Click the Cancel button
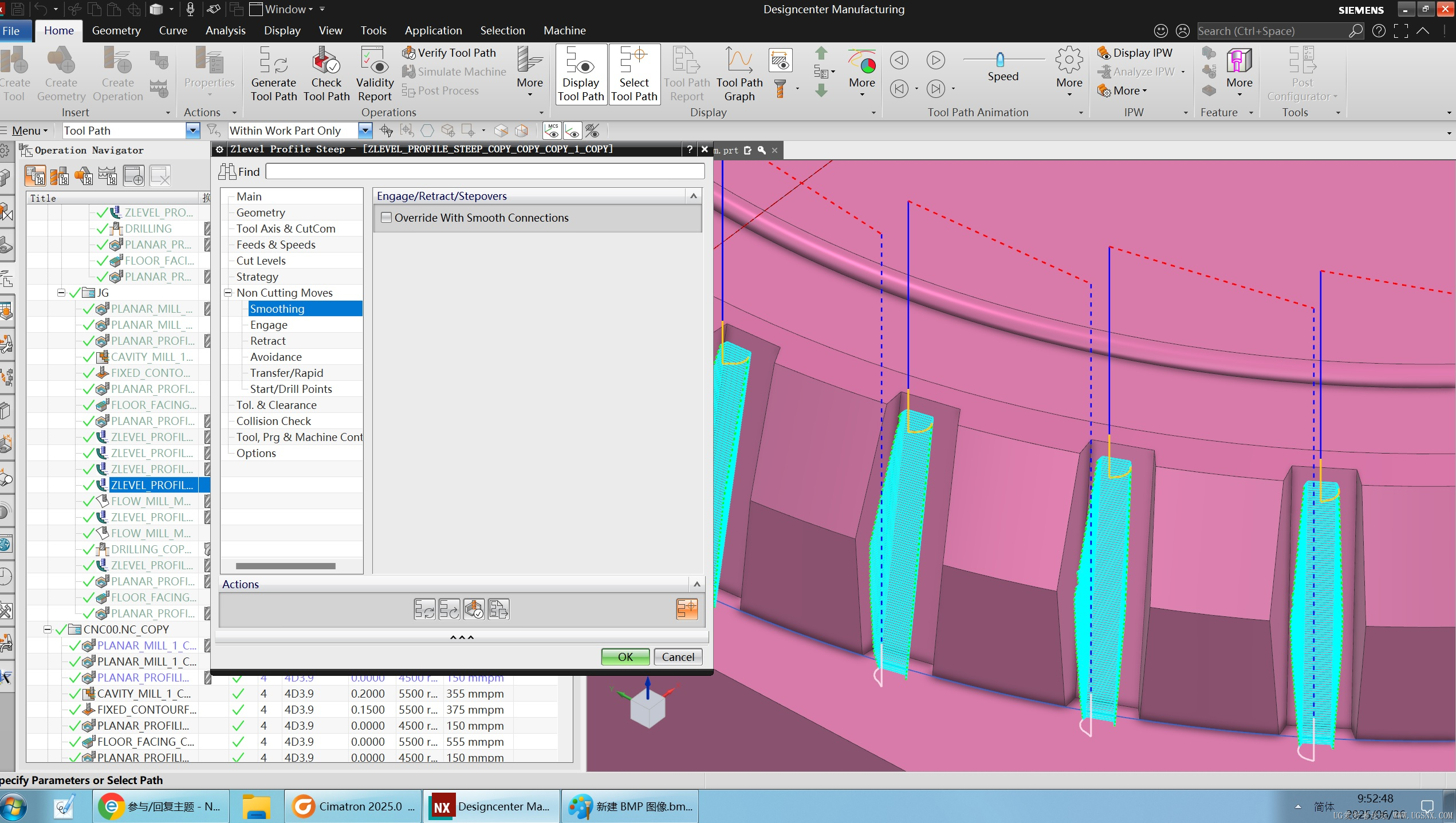Image resolution: width=1456 pixels, height=823 pixels. click(678, 657)
